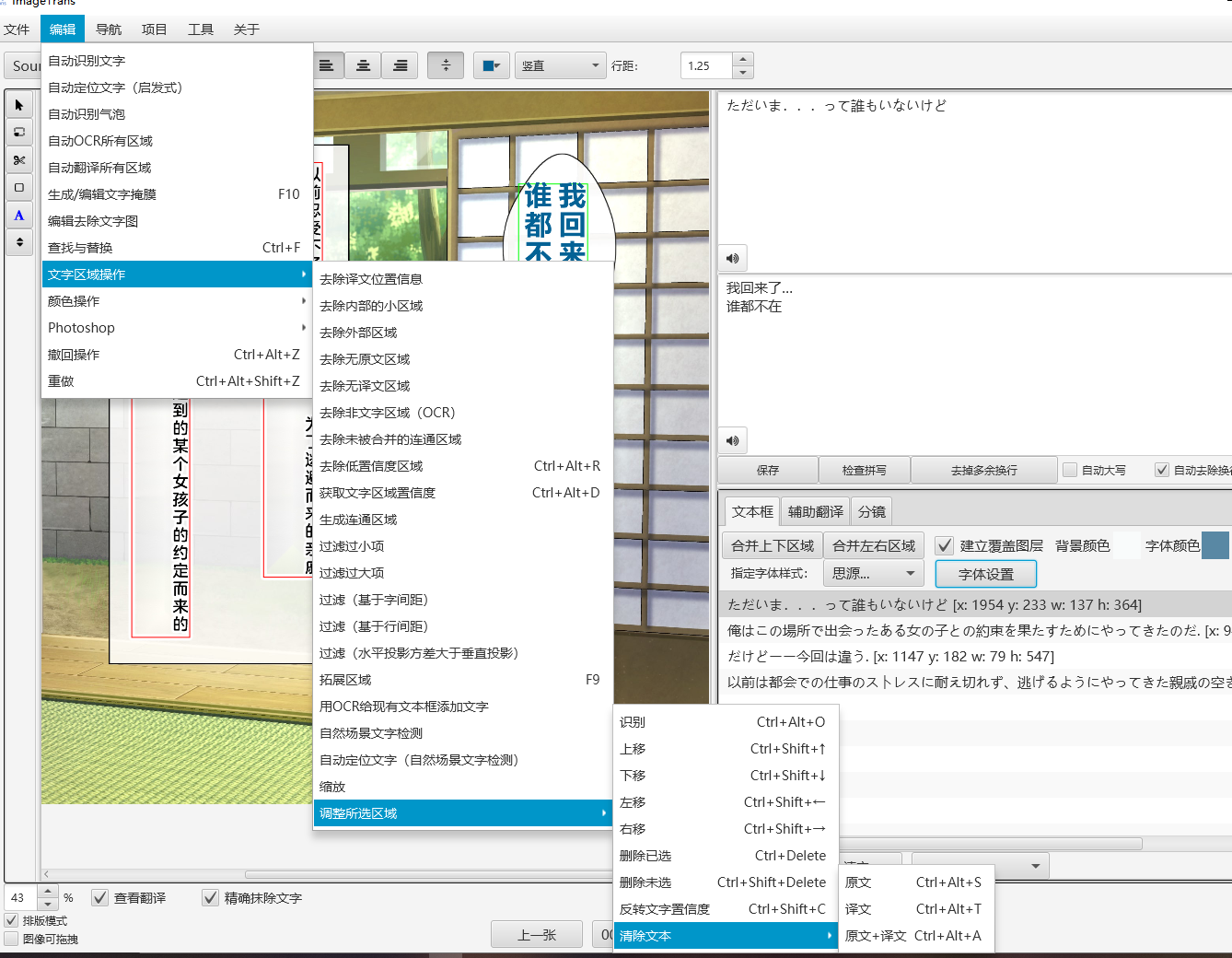Open the 竖直 text direction dropdown

[560, 65]
